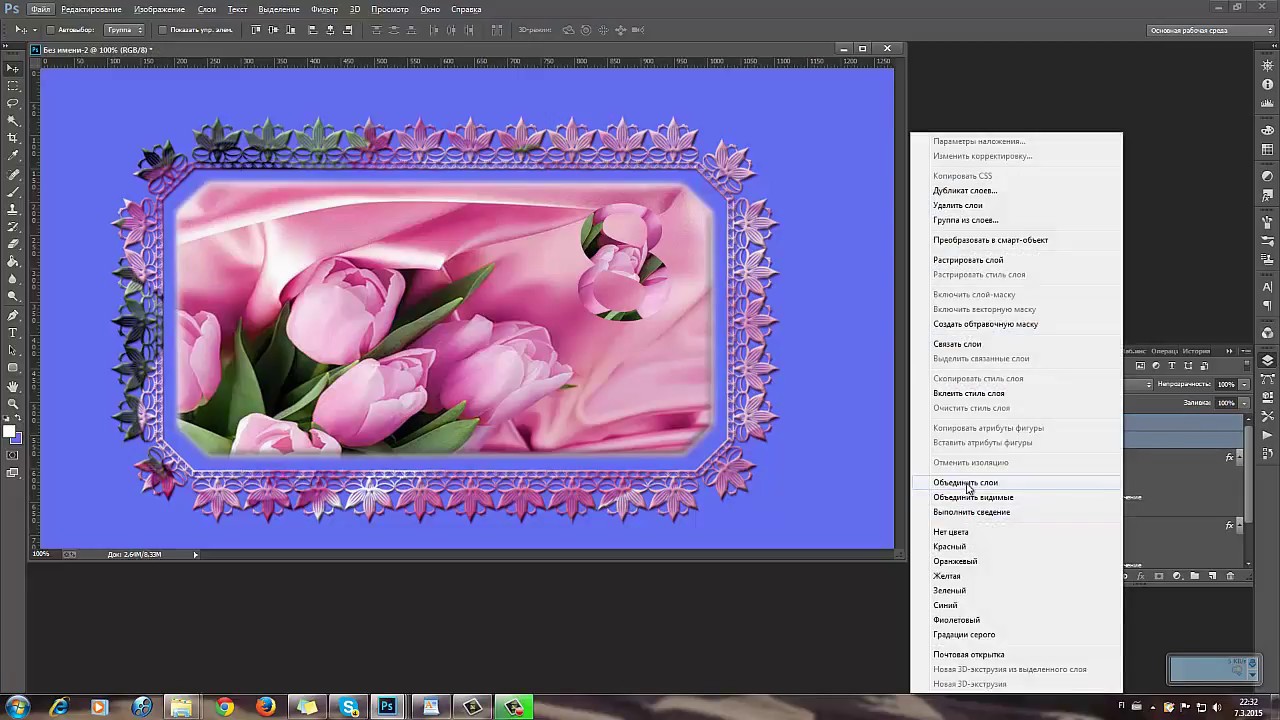Select the Rectangular Marquee tool
The image size is (1280, 720).
coord(13,86)
